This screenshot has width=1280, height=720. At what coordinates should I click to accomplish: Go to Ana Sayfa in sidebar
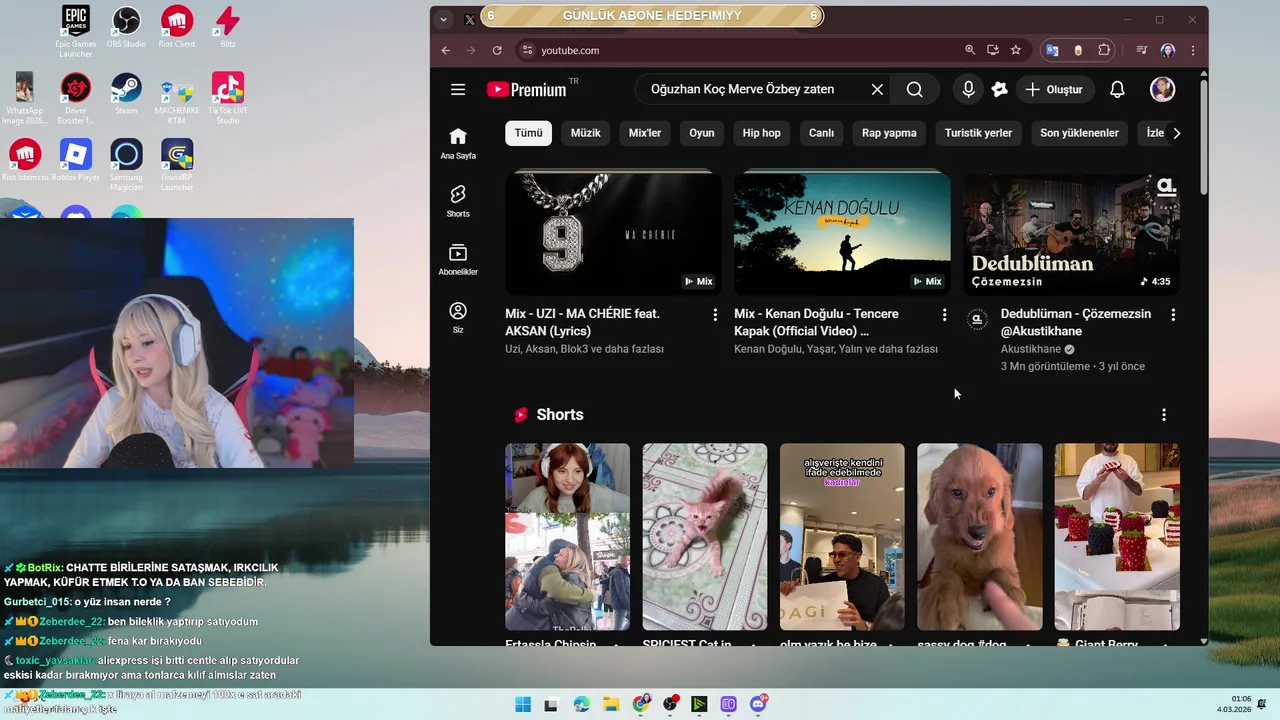[x=458, y=143]
